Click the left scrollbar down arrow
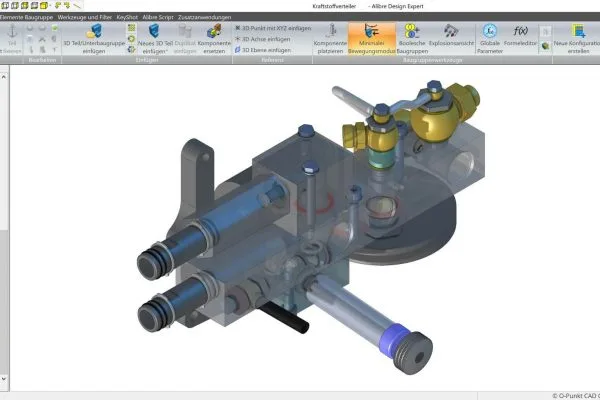Screen dimensions: 600x400 coord(4,379)
